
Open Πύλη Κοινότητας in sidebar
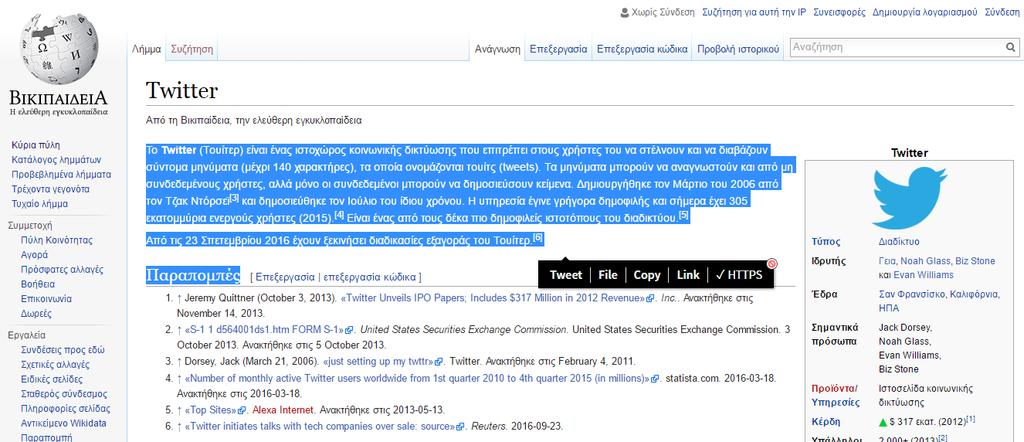pyautogui.click(x=57, y=240)
